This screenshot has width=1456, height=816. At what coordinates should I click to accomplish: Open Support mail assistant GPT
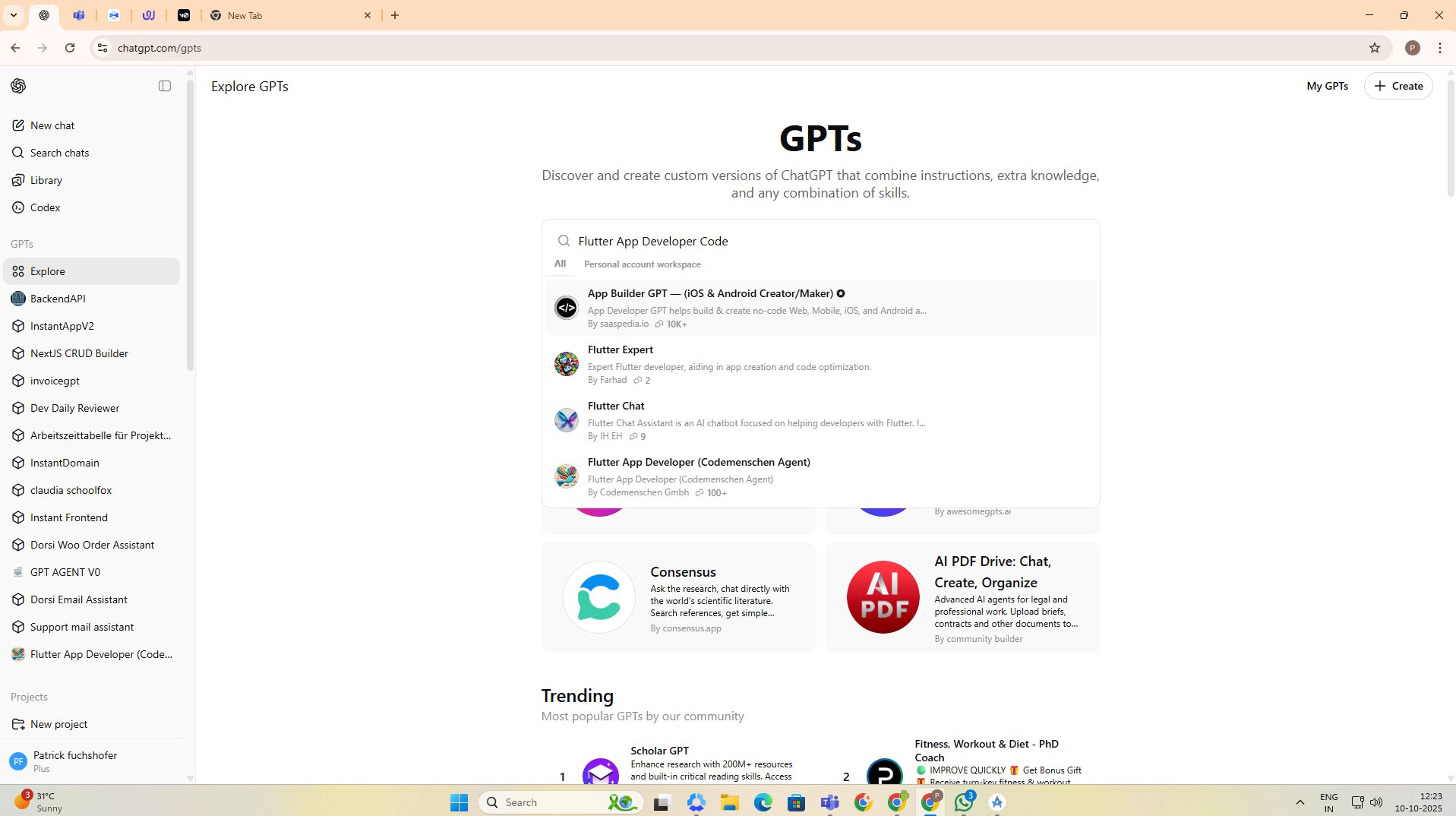point(91,627)
